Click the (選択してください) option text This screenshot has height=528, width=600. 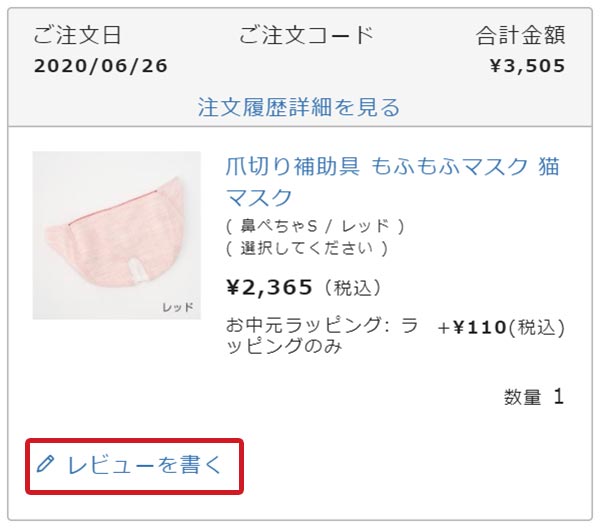click(x=307, y=248)
